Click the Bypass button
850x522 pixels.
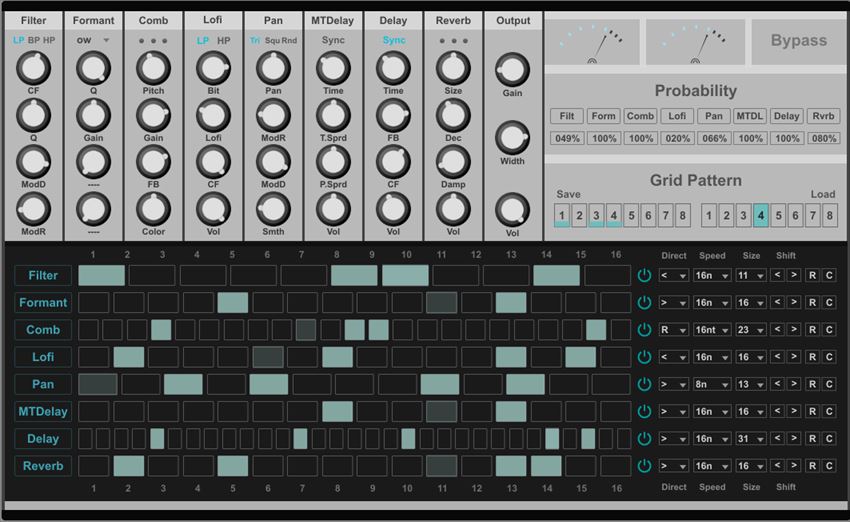pos(798,41)
